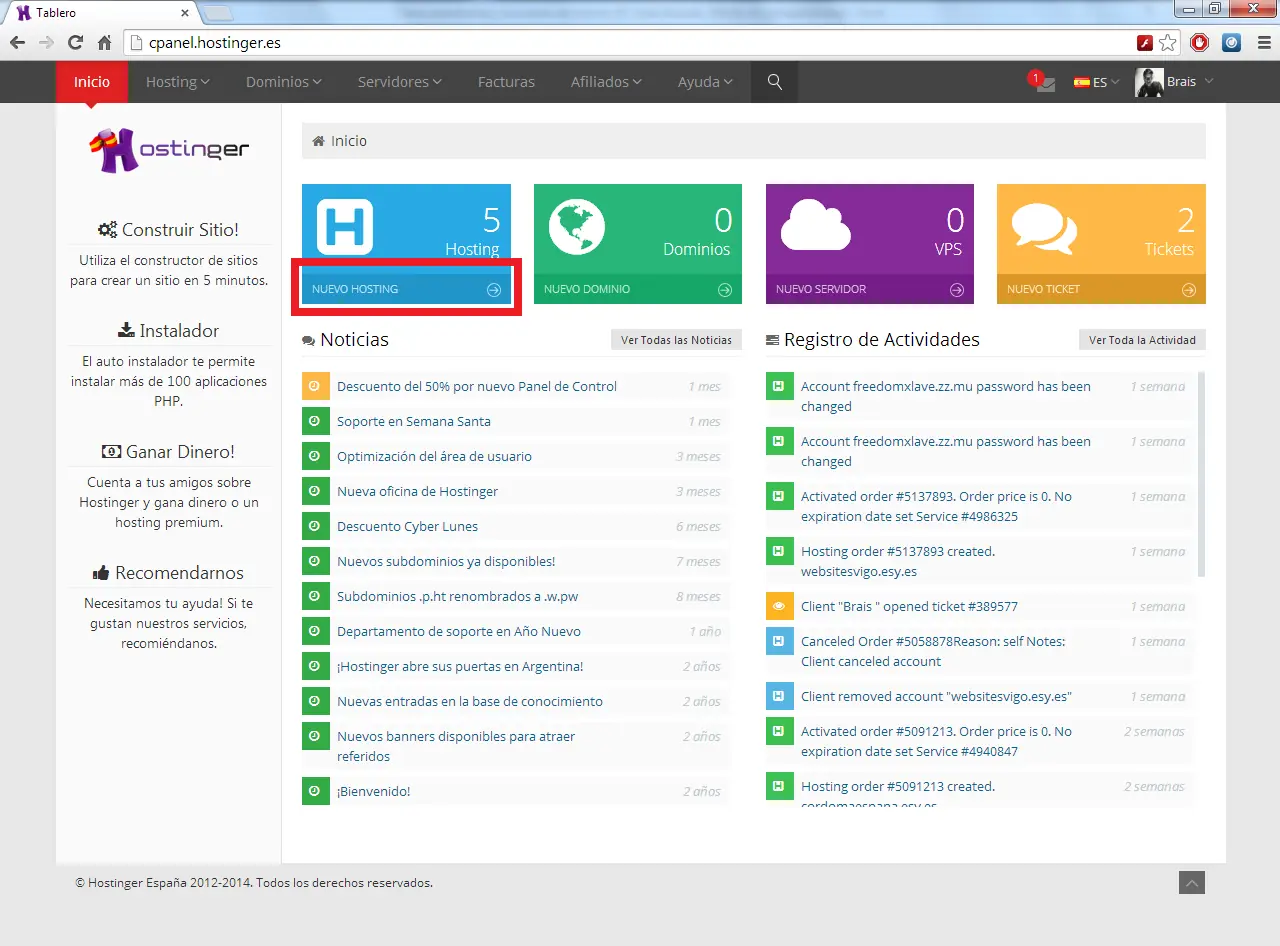The width and height of the screenshot is (1280, 946).
Task: Open the ES language selector
Action: point(1096,82)
